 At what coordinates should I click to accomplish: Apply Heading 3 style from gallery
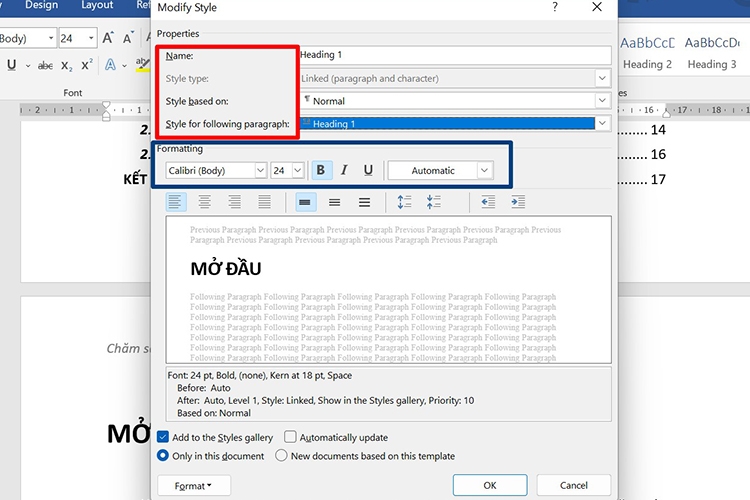pos(712,54)
